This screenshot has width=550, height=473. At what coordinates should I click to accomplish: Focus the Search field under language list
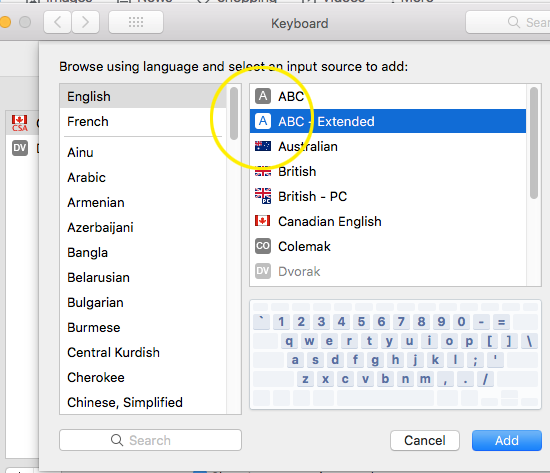[150, 440]
